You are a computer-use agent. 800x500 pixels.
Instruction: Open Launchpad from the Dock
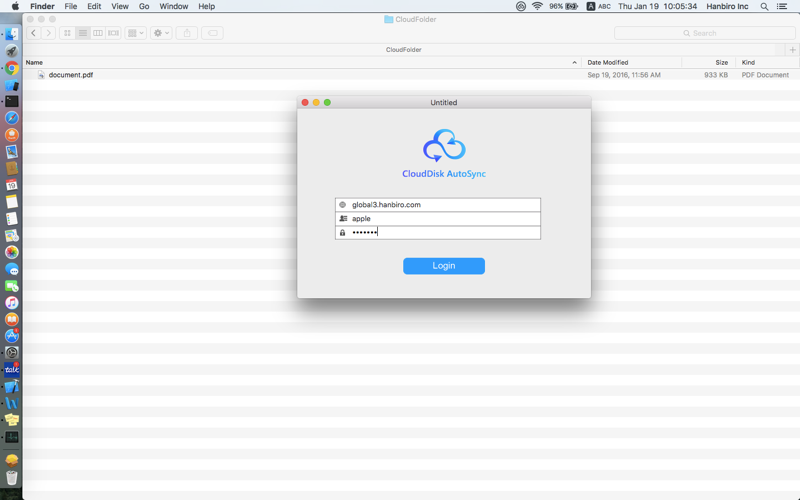click(12, 51)
